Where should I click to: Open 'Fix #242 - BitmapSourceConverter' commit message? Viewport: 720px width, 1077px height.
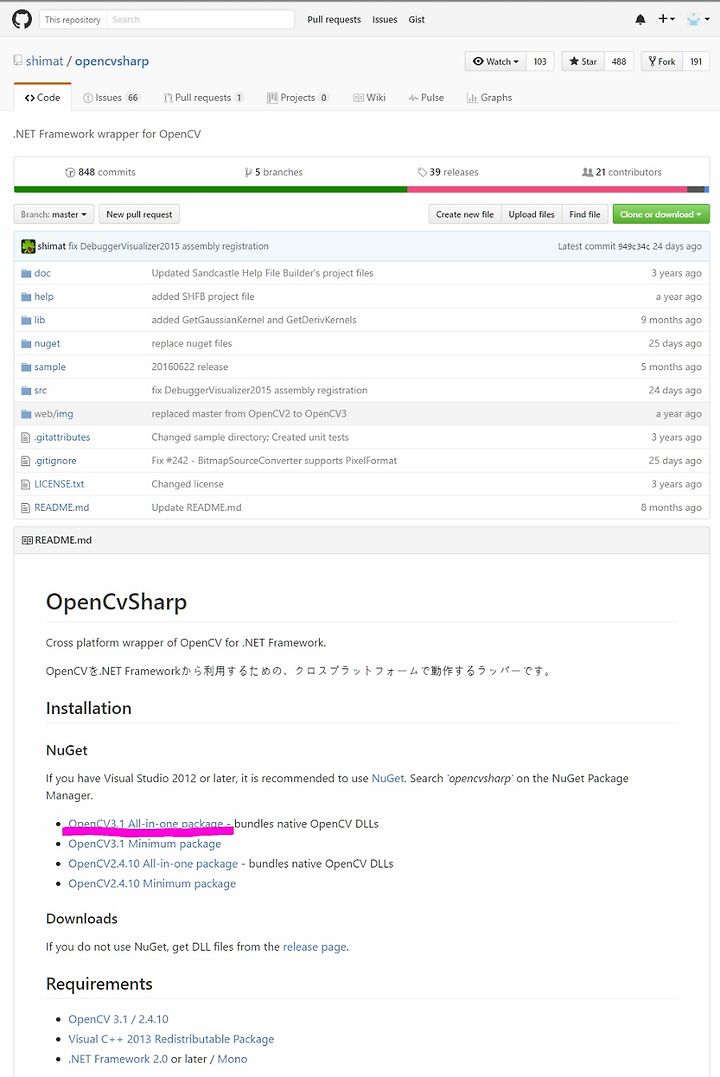click(x=274, y=460)
